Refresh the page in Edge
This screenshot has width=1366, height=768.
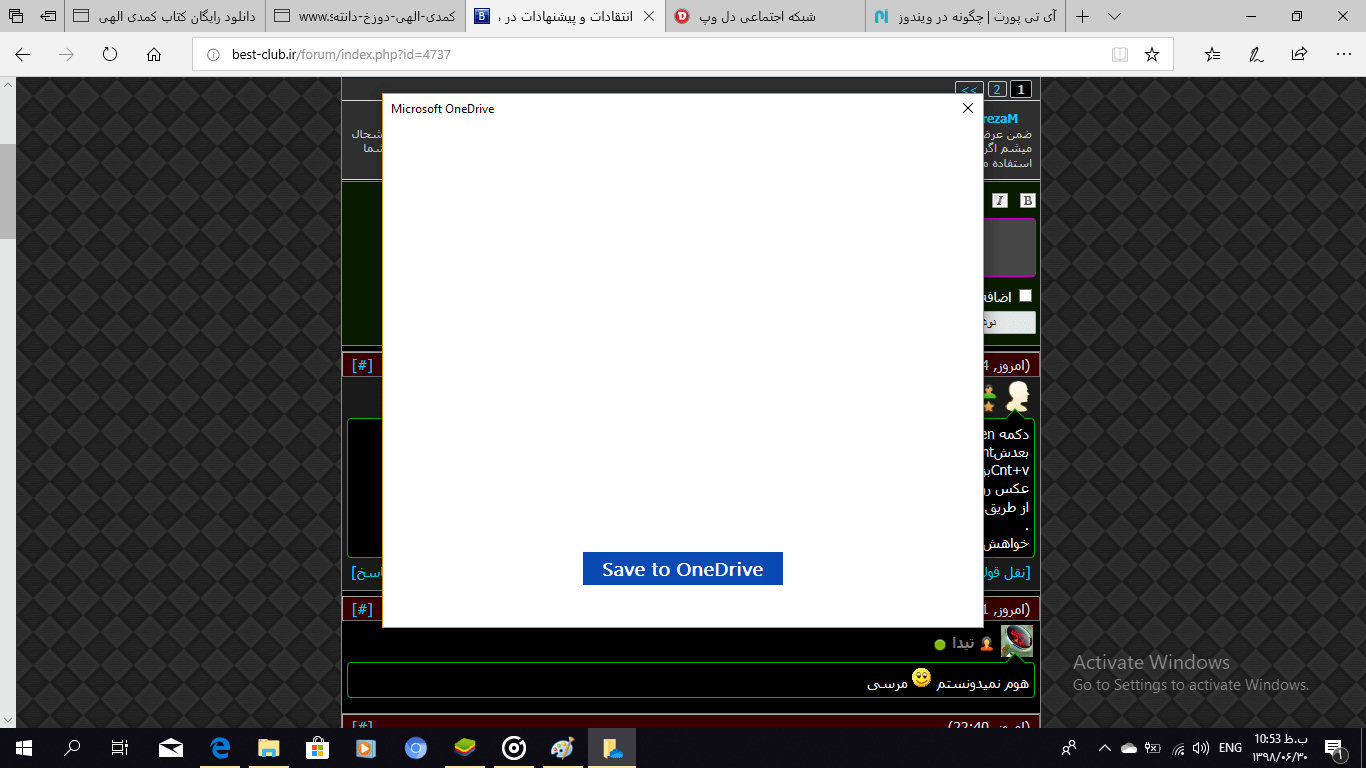(110, 55)
